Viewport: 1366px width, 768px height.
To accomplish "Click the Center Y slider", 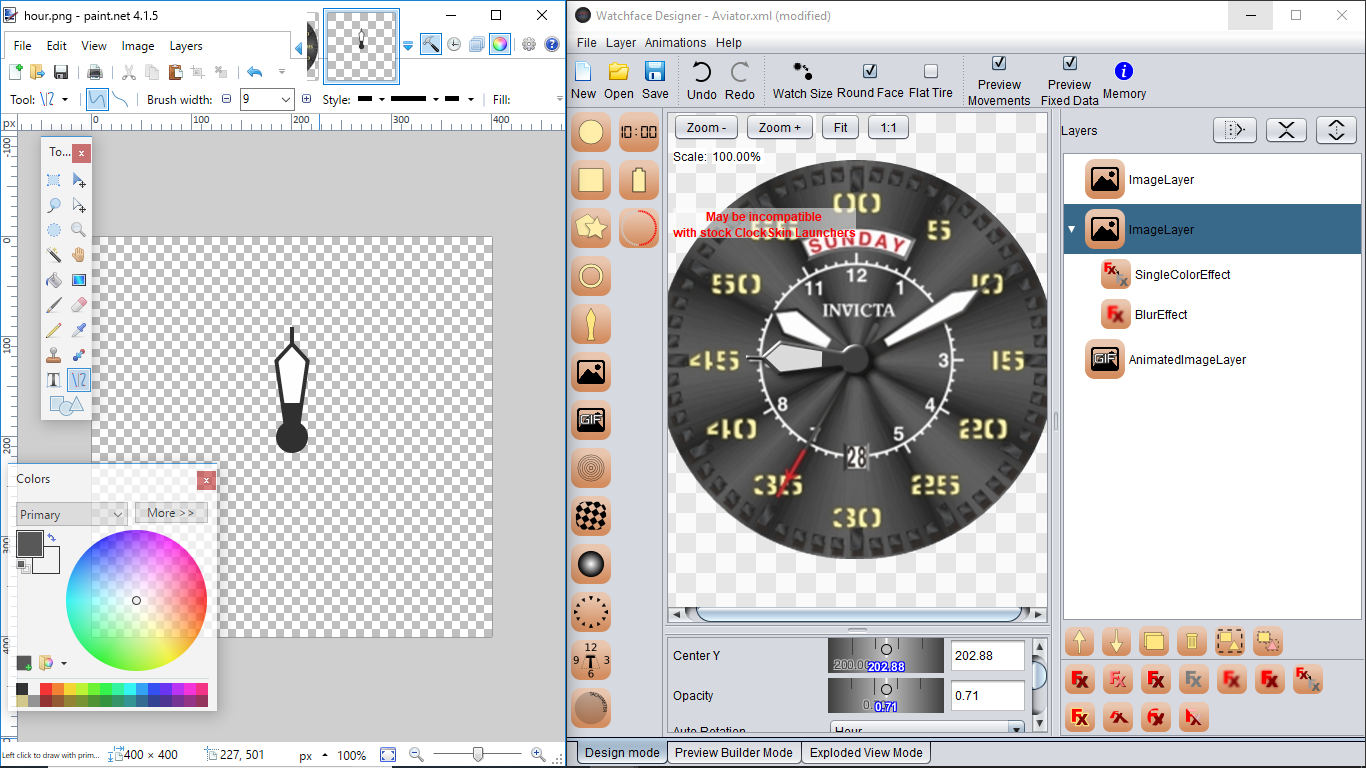I will [x=886, y=656].
